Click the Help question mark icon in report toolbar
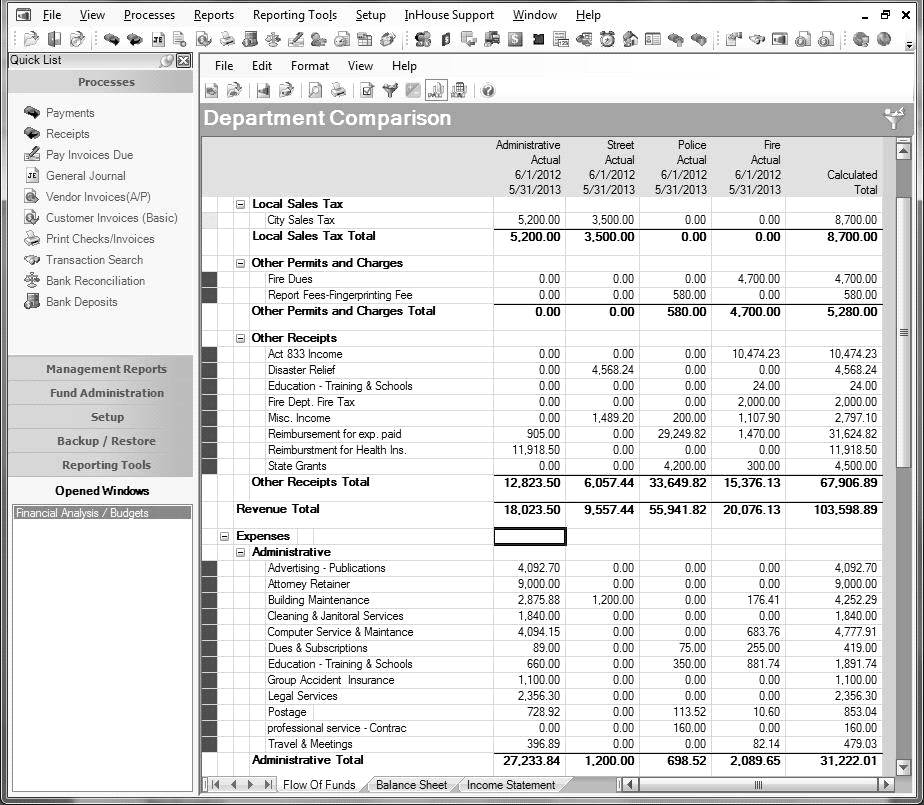Viewport: 924px width, 805px height. pyautogui.click(x=488, y=91)
